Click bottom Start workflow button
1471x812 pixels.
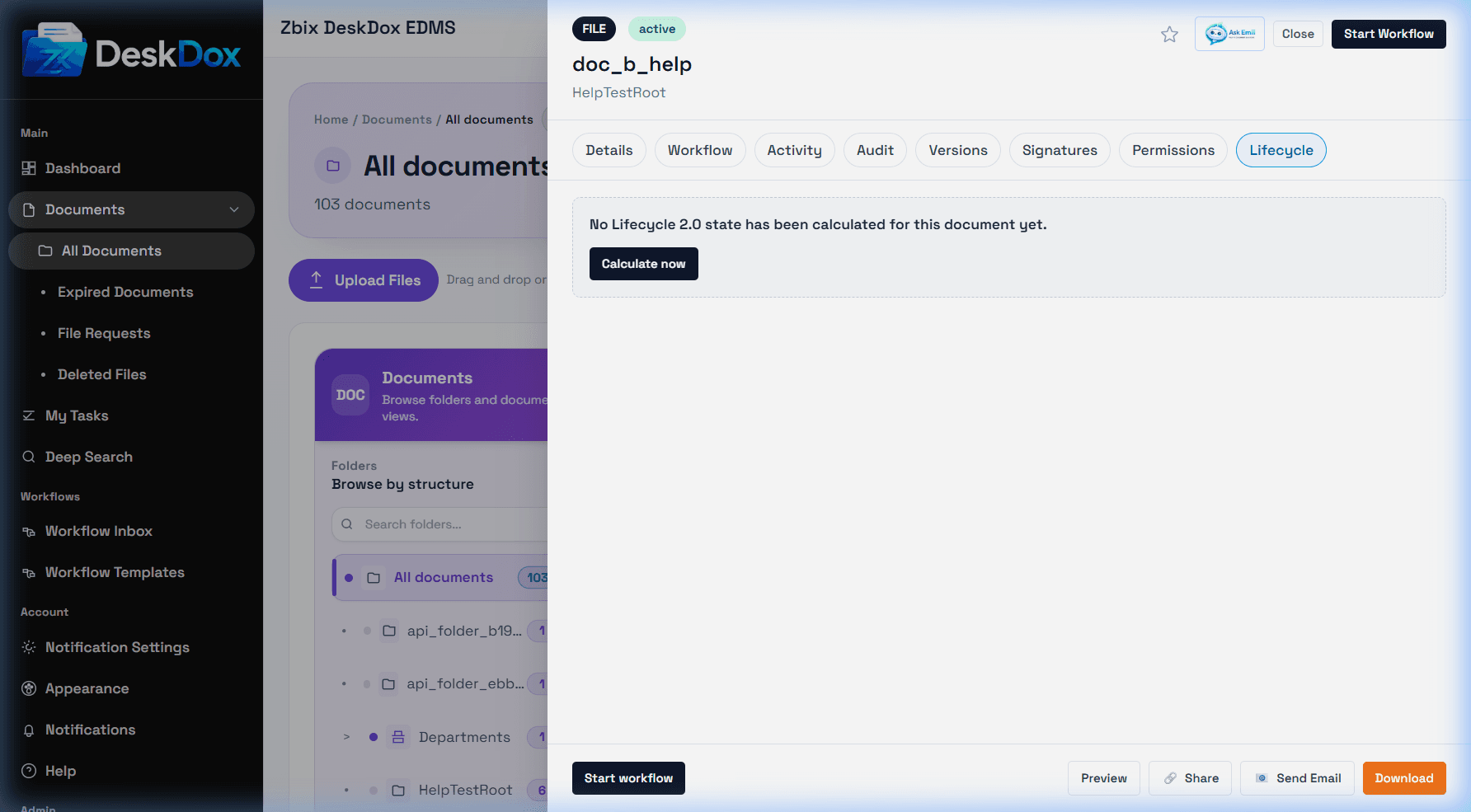(628, 778)
